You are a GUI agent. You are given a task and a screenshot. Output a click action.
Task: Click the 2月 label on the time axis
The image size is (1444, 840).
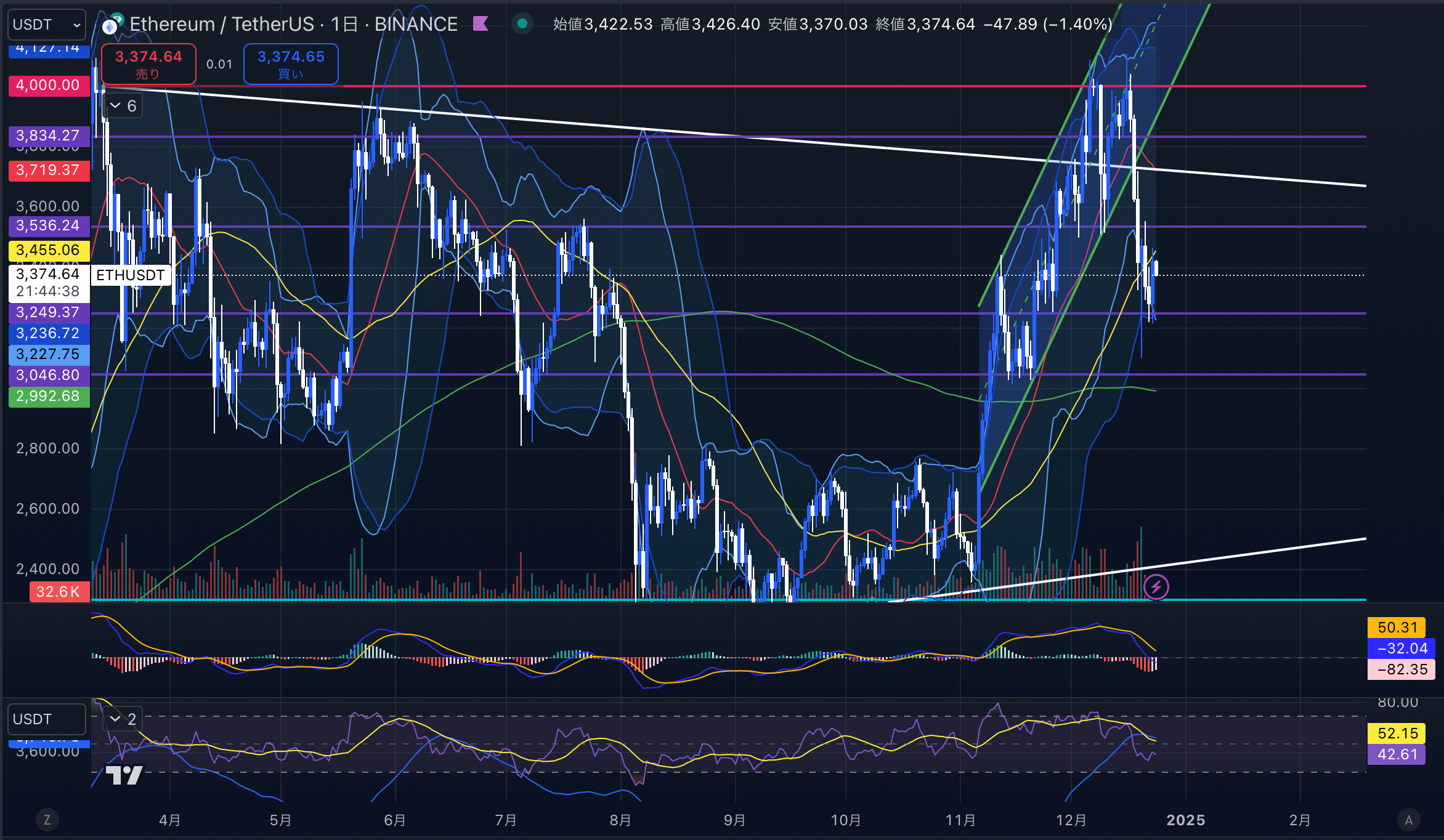[x=1300, y=820]
